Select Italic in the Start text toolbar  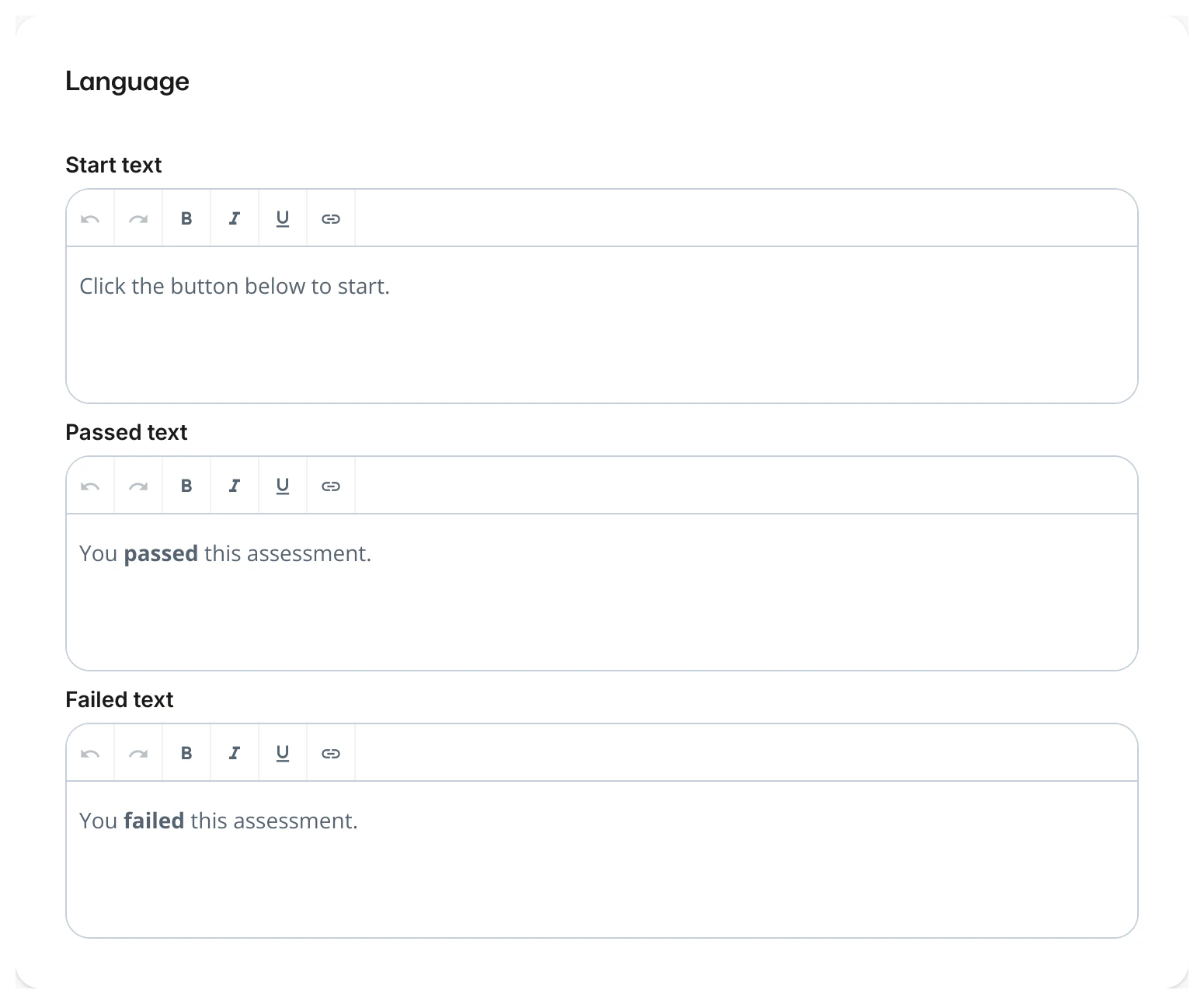coord(234,218)
